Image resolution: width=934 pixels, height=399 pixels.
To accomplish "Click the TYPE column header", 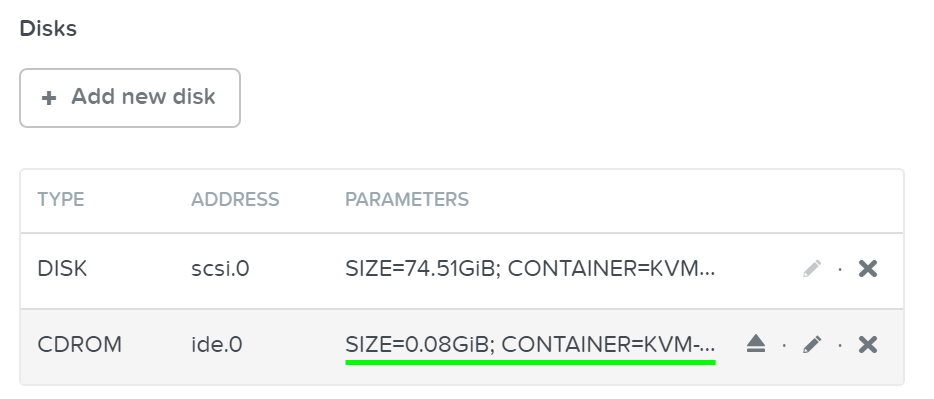I will point(61,200).
